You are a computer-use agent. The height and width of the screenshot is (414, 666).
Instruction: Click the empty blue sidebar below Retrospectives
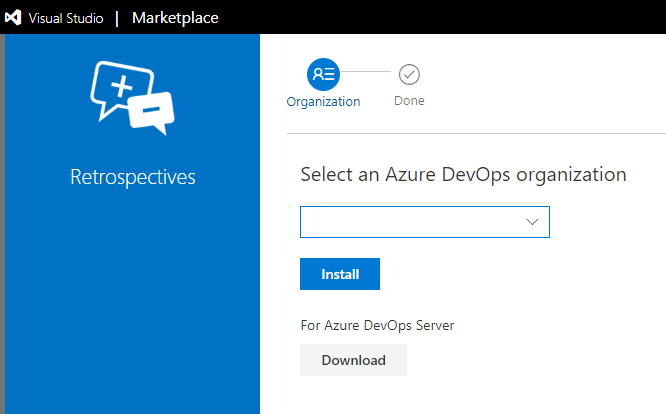132,301
